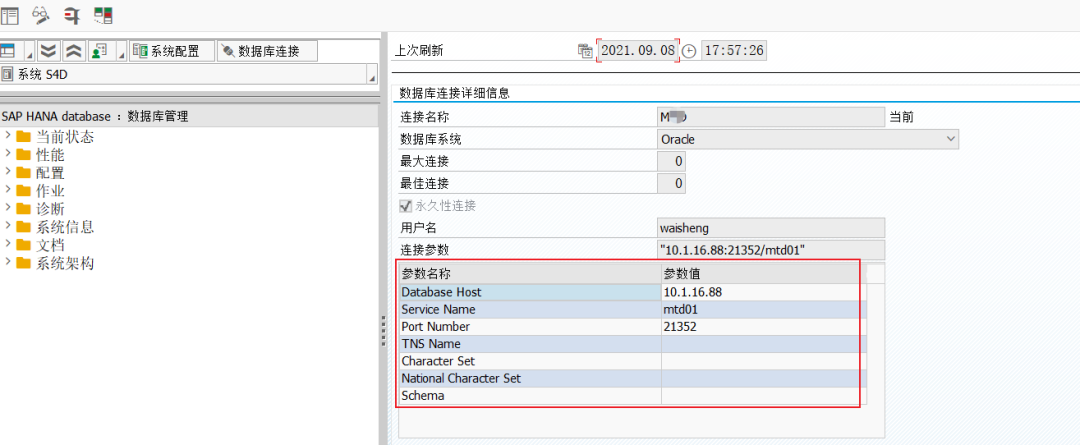This screenshot has width=1080, height=445.
Task: Open dropdown arrow beside user icon
Action: point(121,54)
